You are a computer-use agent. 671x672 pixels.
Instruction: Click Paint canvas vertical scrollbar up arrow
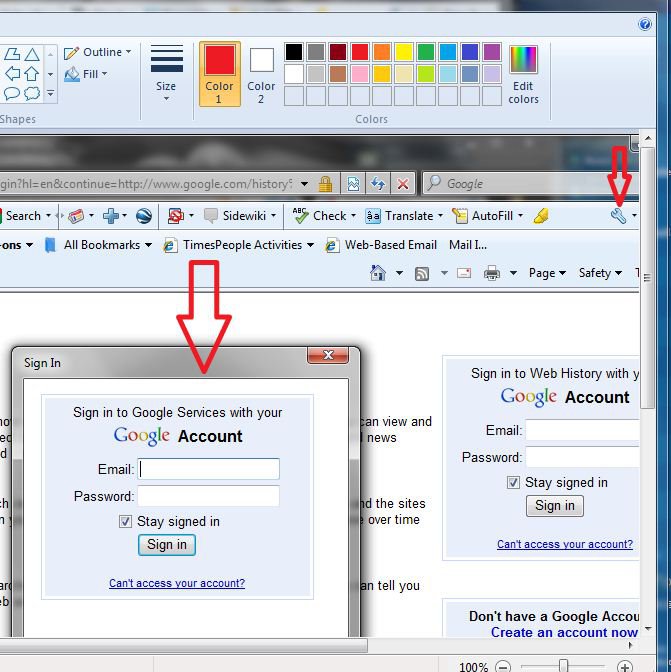click(648, 138)
